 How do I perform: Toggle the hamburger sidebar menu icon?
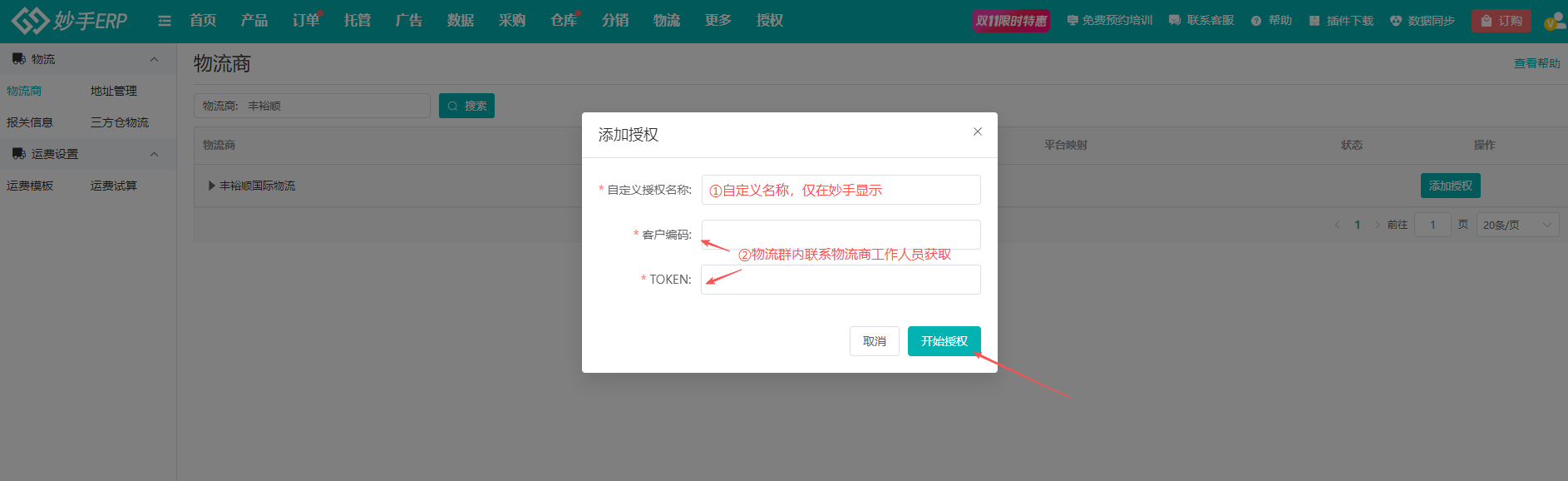pyautogui.click(x=165, y=21)
